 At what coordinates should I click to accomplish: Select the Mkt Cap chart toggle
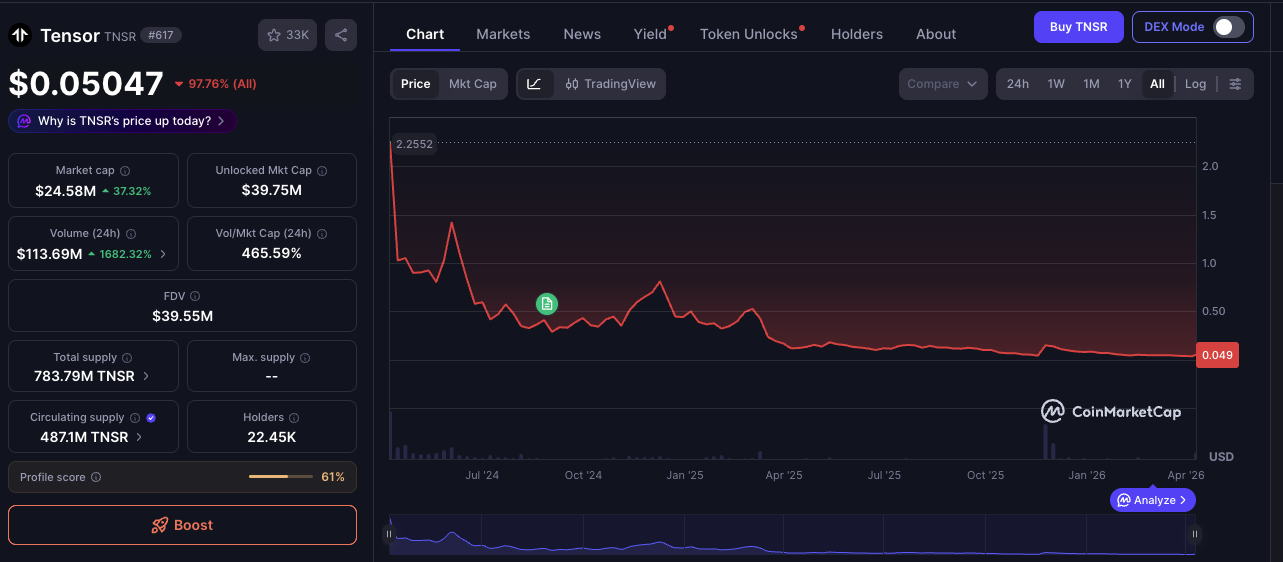click(x=472, y=84)
